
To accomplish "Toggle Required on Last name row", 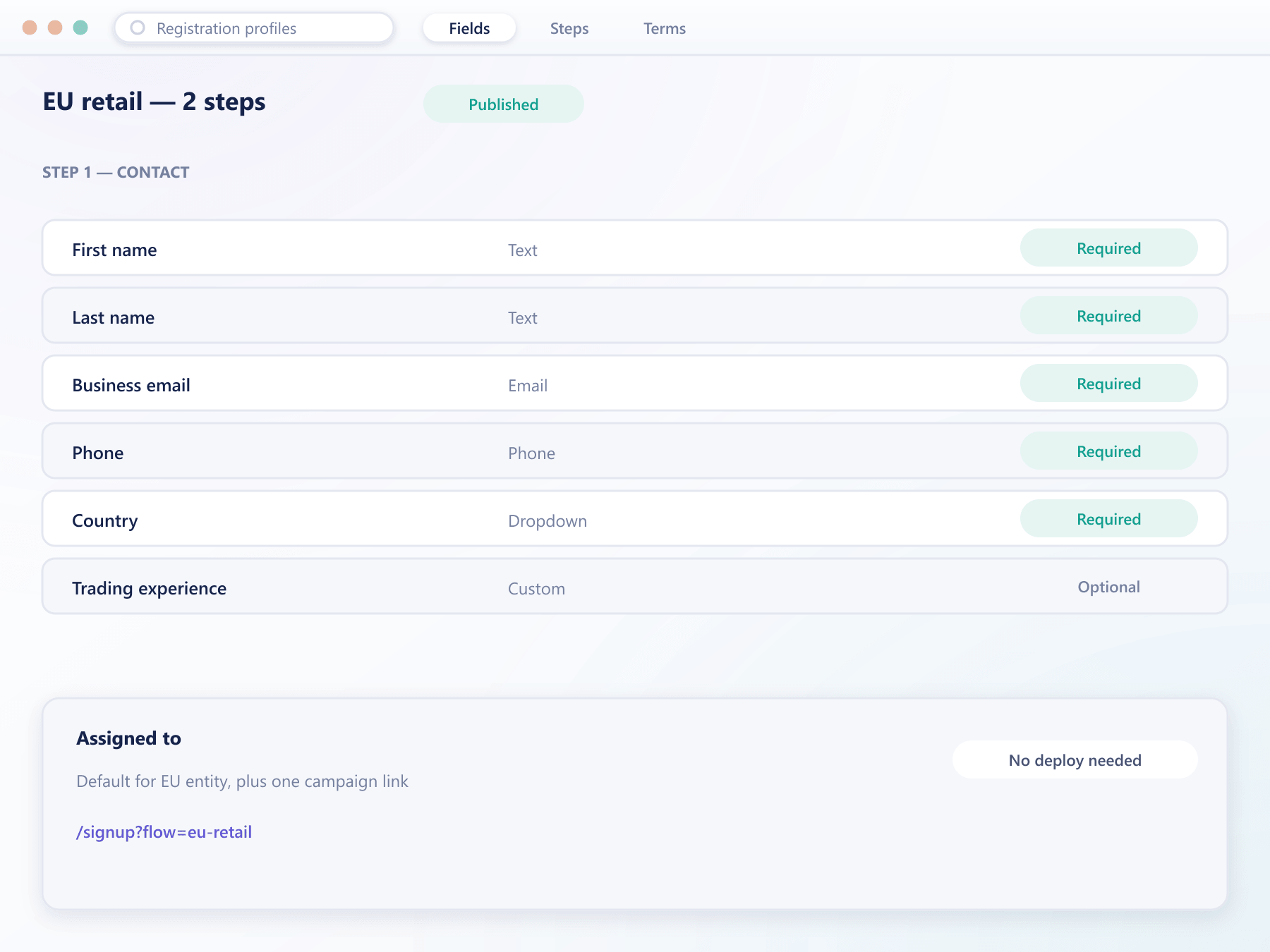I will point(1108,315).
